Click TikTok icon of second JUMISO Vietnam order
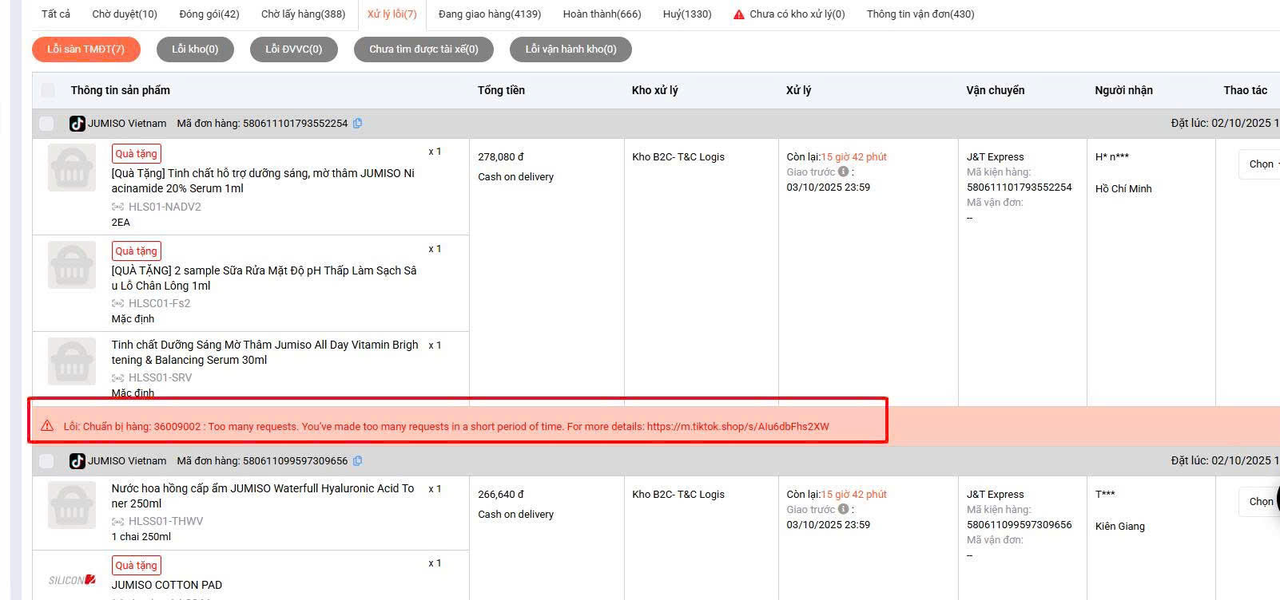Viewport: 1280px width, 600px height. [77, 461]
